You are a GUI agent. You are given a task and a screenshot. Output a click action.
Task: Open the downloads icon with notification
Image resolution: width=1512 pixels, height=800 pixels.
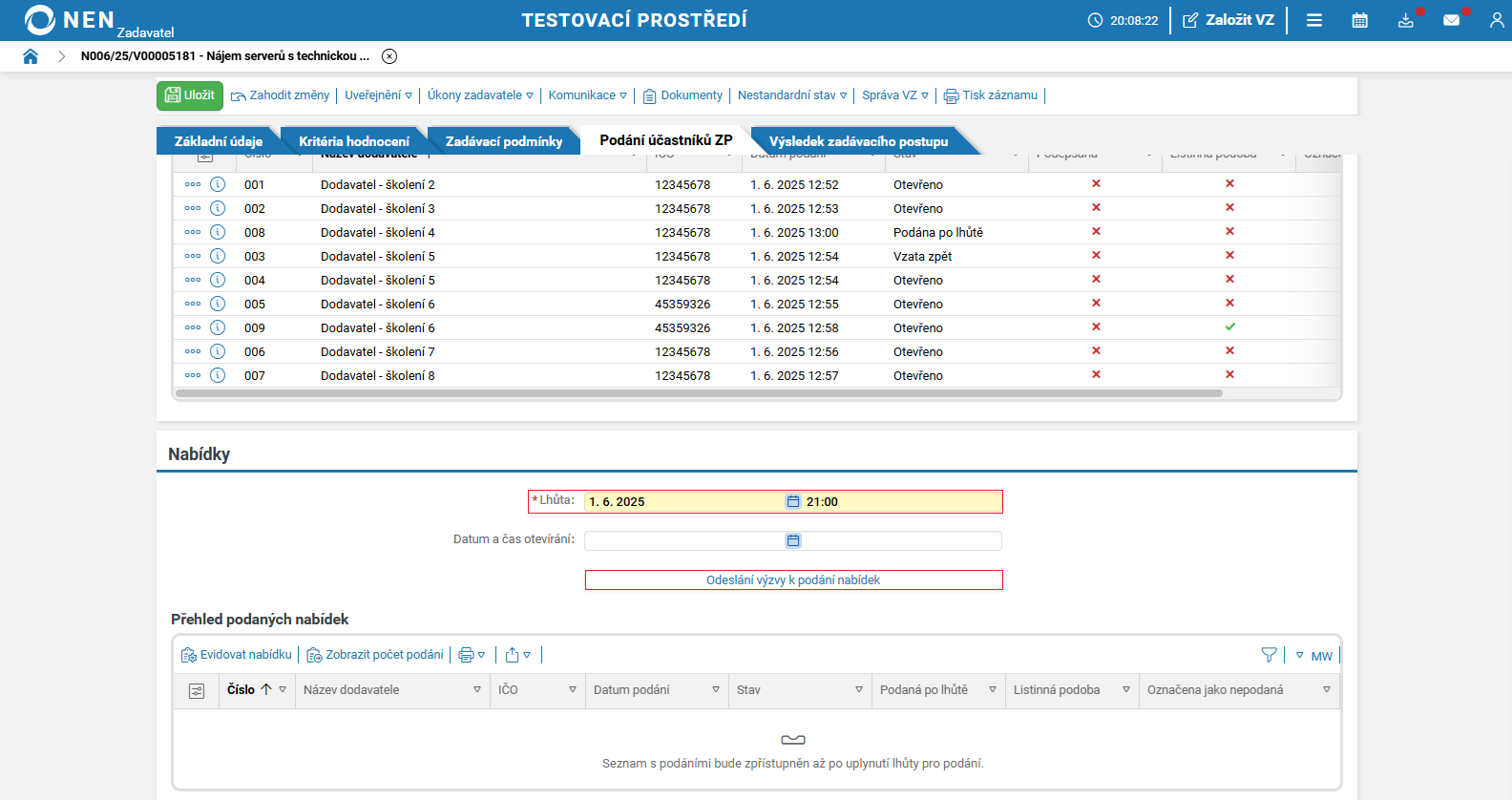(1406, 20)
